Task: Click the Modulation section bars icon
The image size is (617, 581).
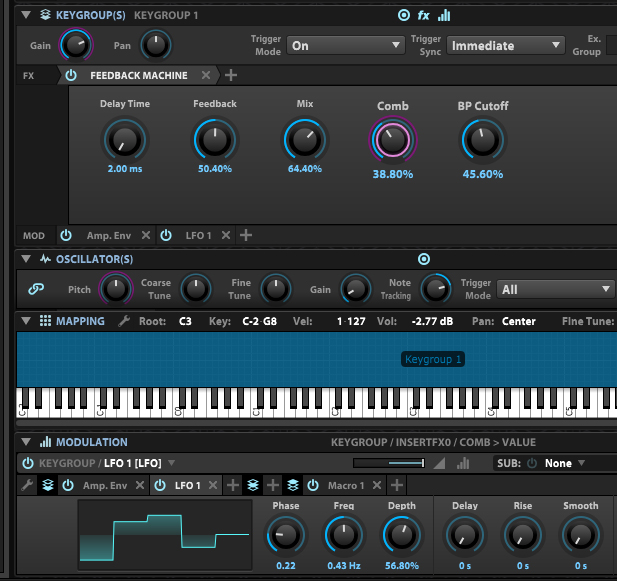Action: point(45,442)
